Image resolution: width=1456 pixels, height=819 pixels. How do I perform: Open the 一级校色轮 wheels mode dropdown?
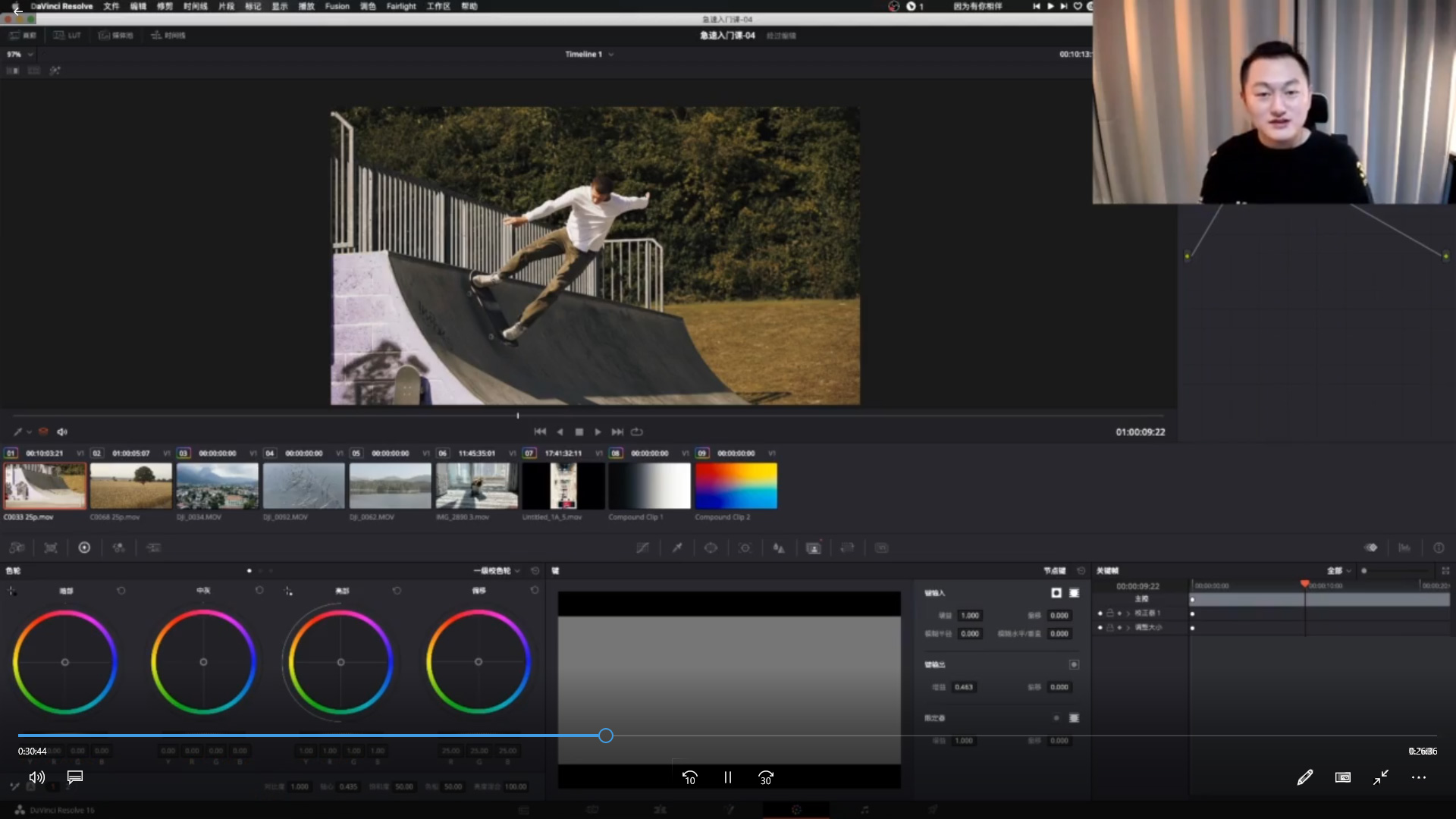coord(497,571)
